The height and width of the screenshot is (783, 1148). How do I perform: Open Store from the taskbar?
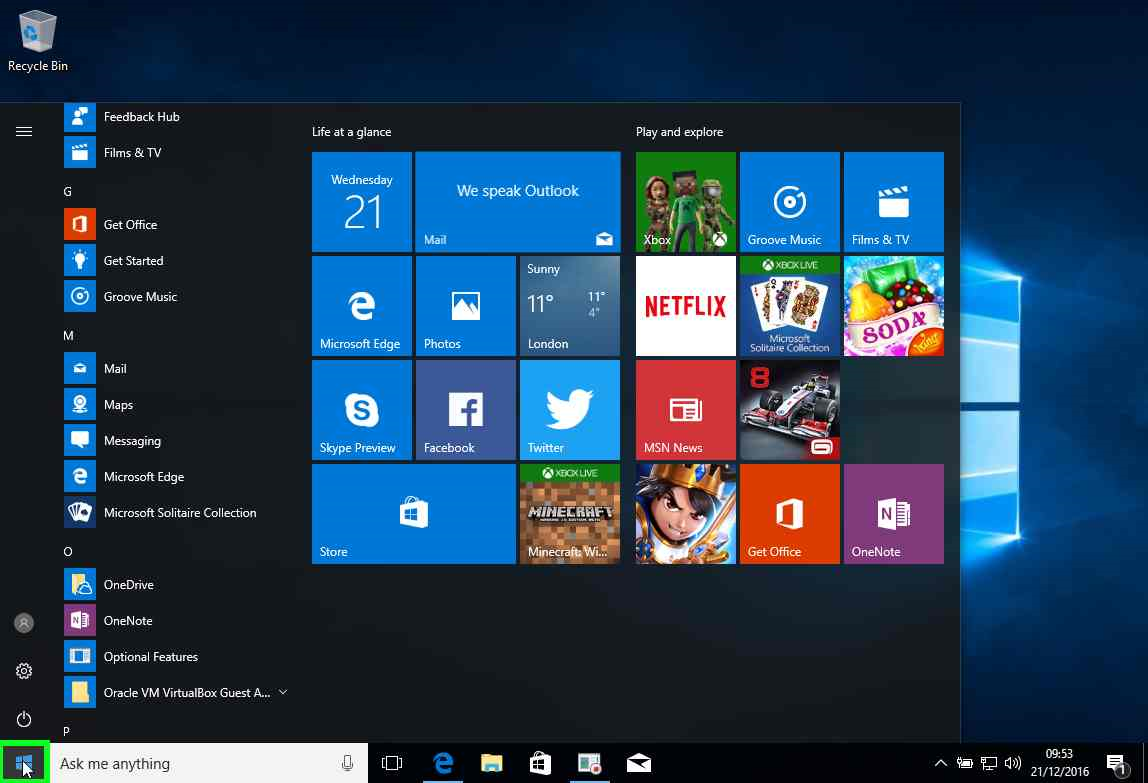[540, 763]
